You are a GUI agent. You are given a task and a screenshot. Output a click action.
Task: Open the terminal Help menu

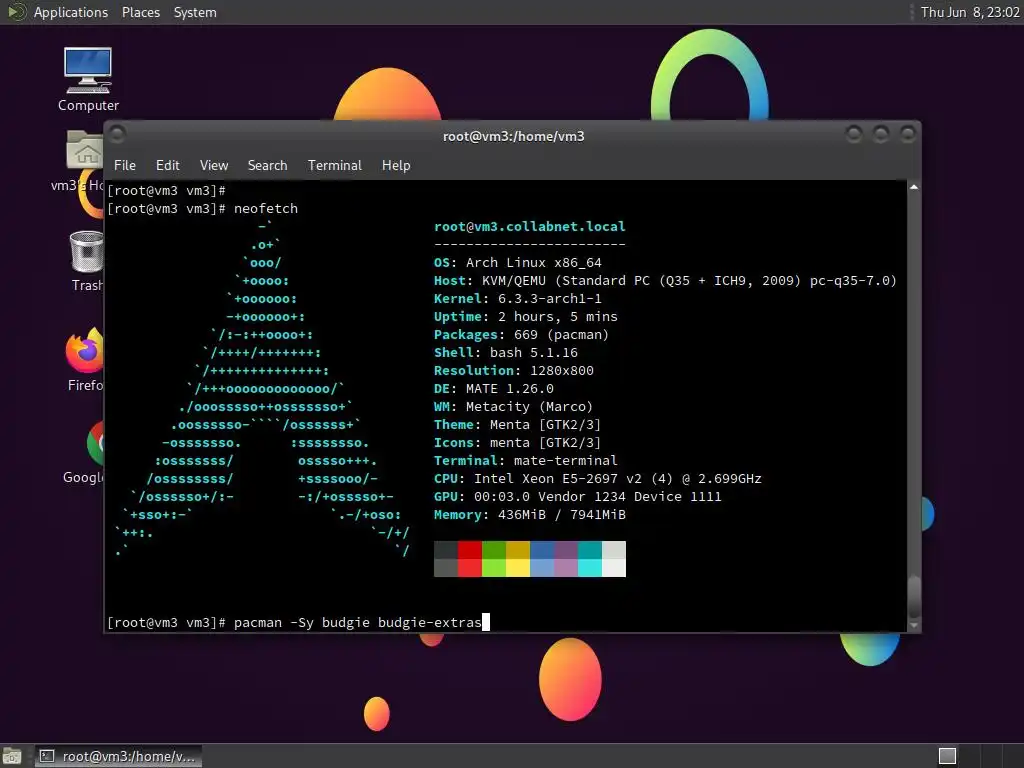click(x=396, y=165)
